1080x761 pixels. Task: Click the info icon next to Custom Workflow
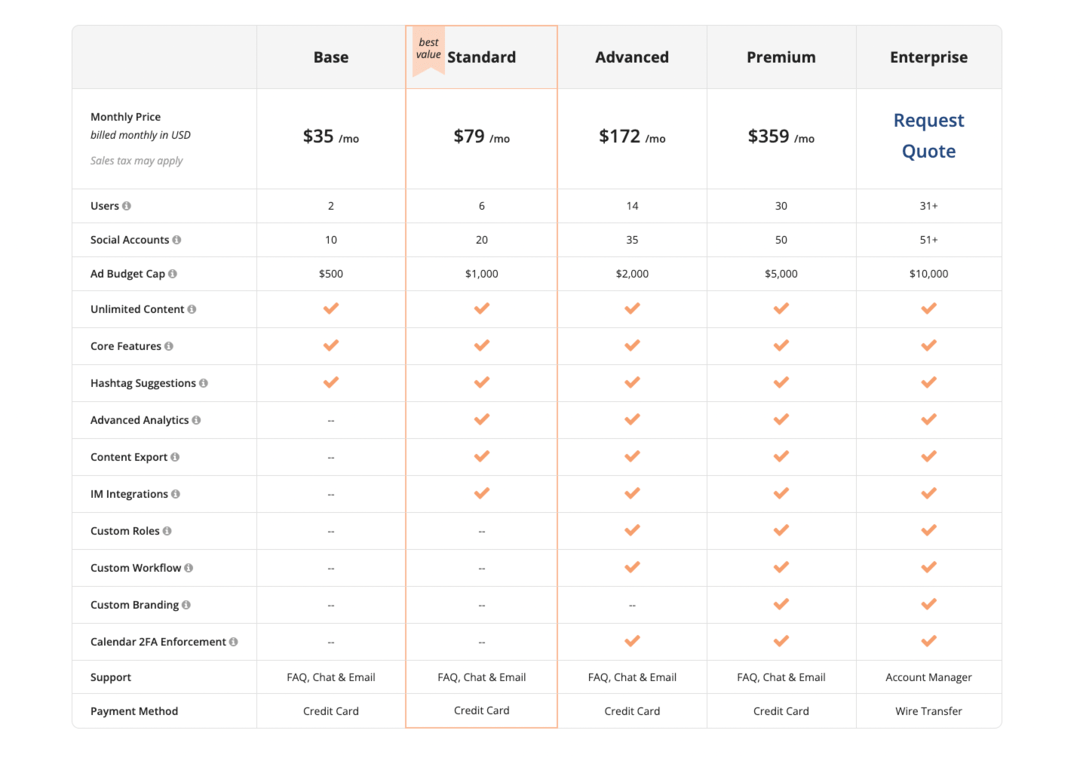click(189, 568)
